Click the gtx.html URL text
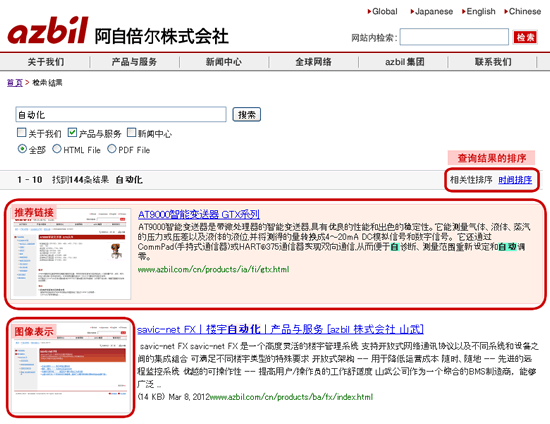The height and width of the screenshot is (424, 550). (213, 269)
